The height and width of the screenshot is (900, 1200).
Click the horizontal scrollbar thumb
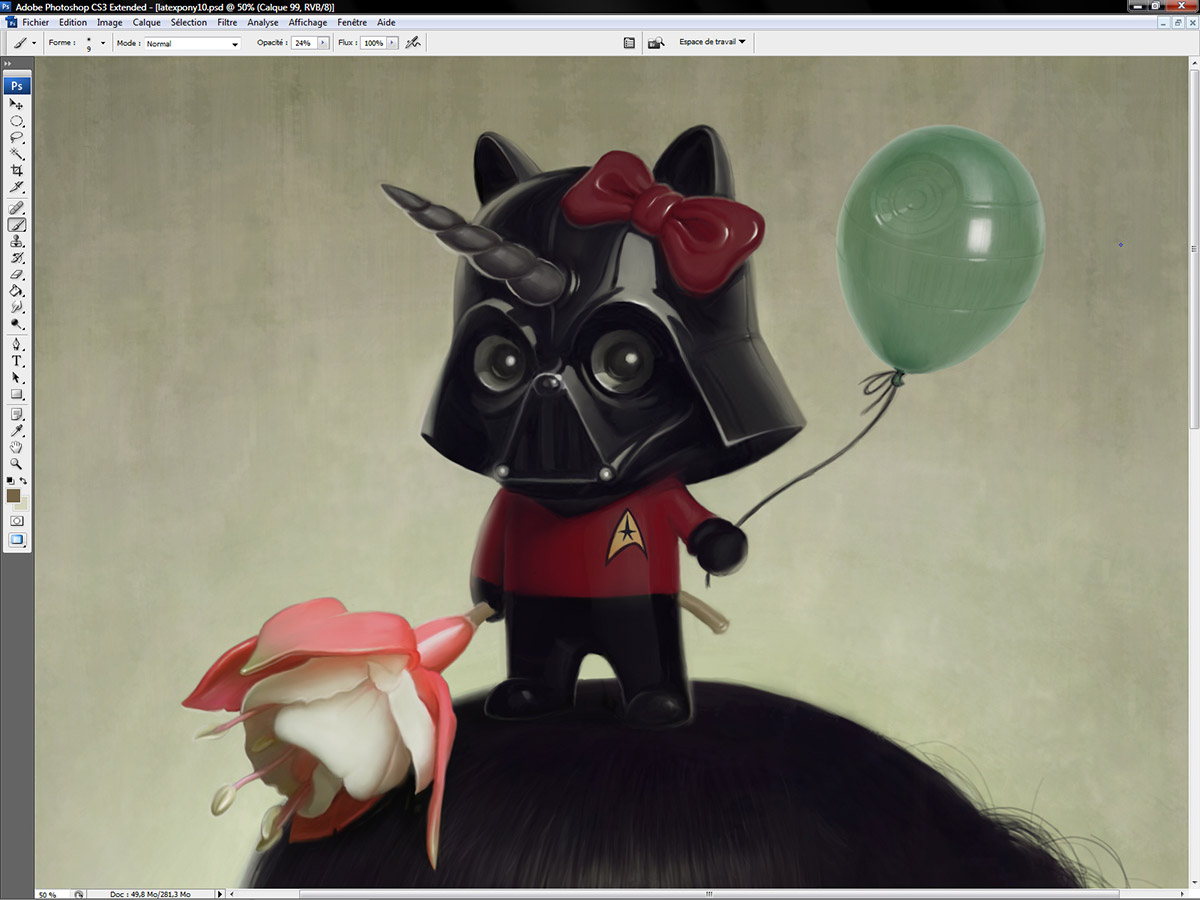710,894
